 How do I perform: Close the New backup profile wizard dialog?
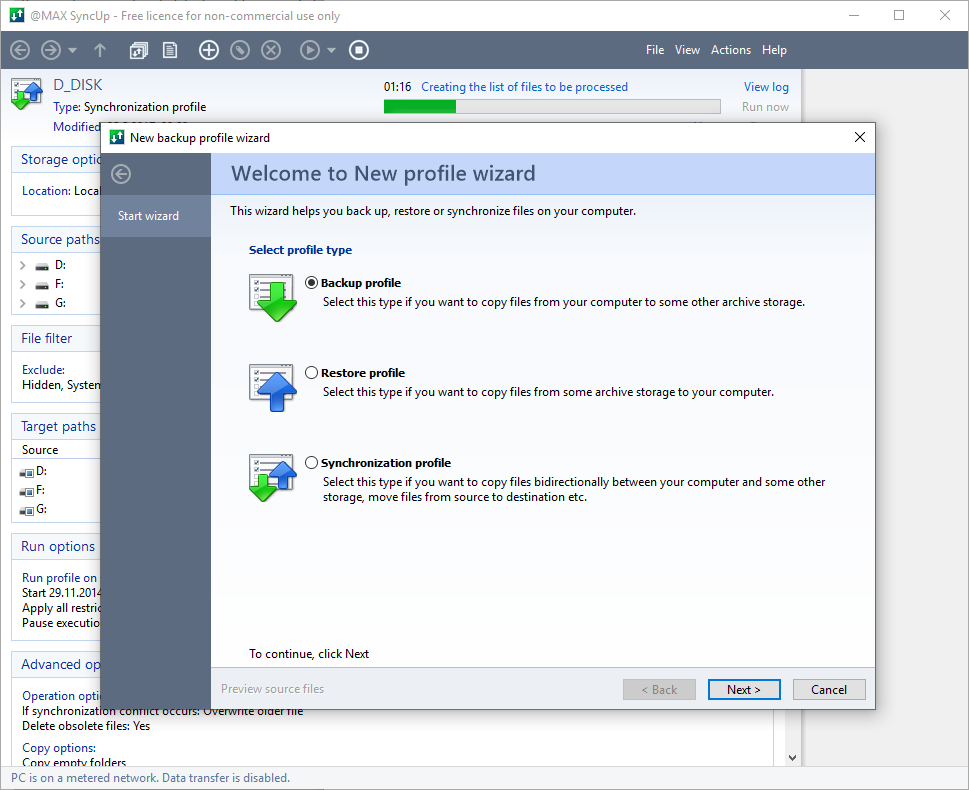click(860, 137)
